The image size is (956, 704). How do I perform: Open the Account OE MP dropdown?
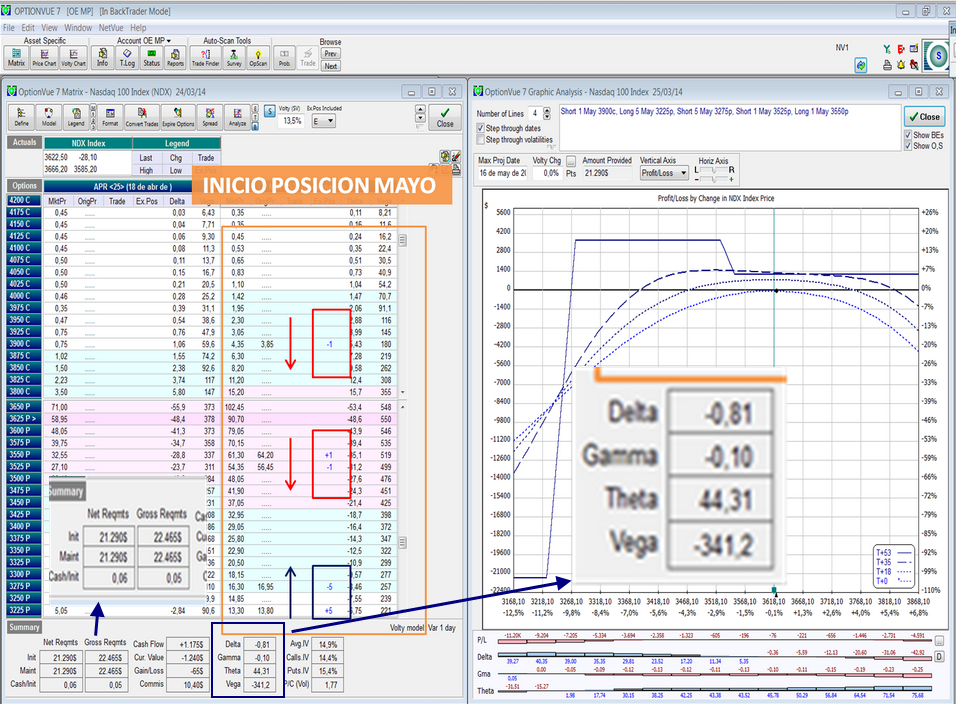144,40
